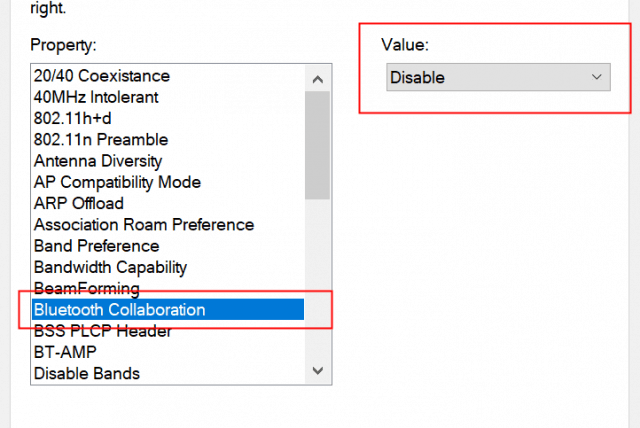Select the 802.11n Preamble property

101,139
